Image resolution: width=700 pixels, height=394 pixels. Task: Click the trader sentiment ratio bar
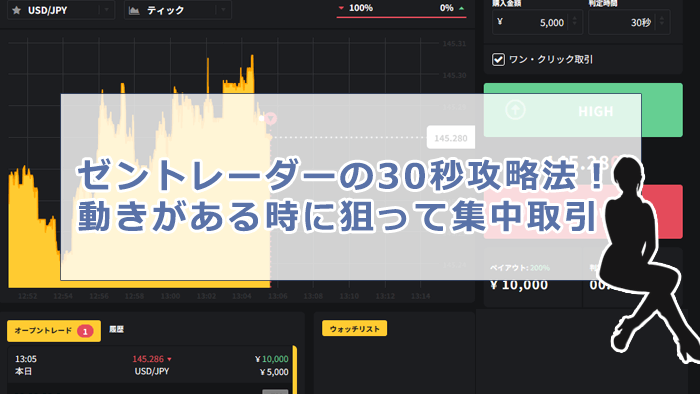click(x=401, y=17)
